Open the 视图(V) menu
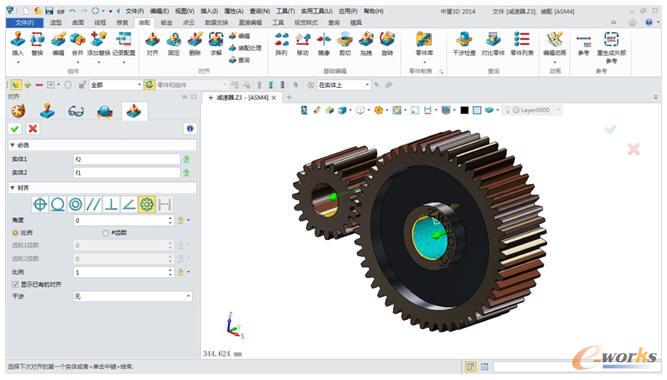Image resolution: width=667 pixels, height=380 pixels. click(x=185, y=11)
